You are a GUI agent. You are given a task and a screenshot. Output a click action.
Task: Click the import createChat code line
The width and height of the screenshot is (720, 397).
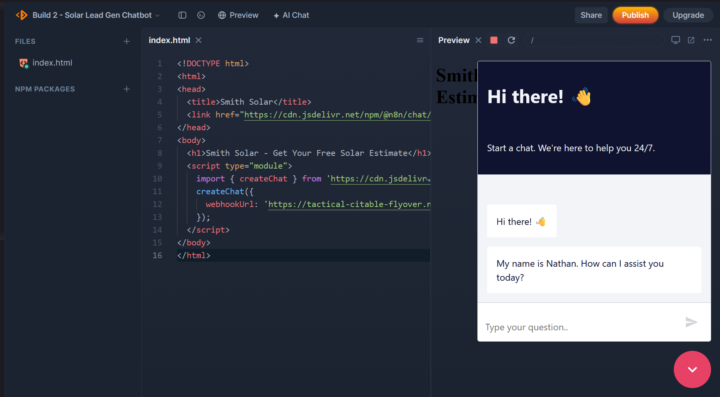(x=313, y=179)
